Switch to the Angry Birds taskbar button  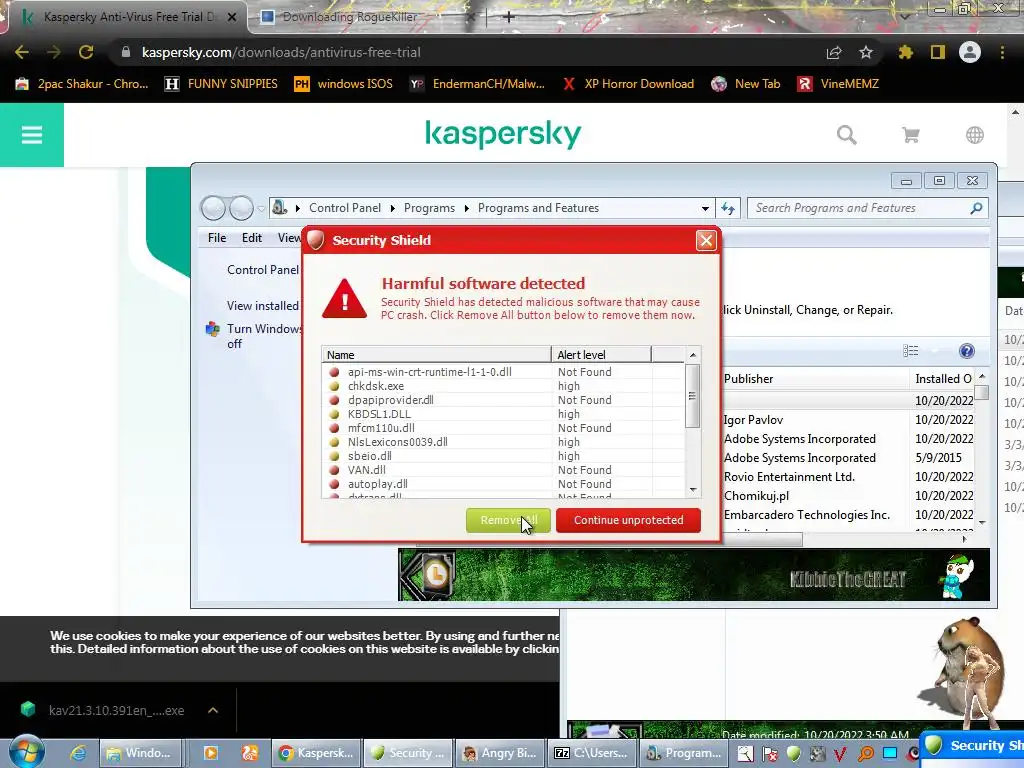click(x=500, y=753)
